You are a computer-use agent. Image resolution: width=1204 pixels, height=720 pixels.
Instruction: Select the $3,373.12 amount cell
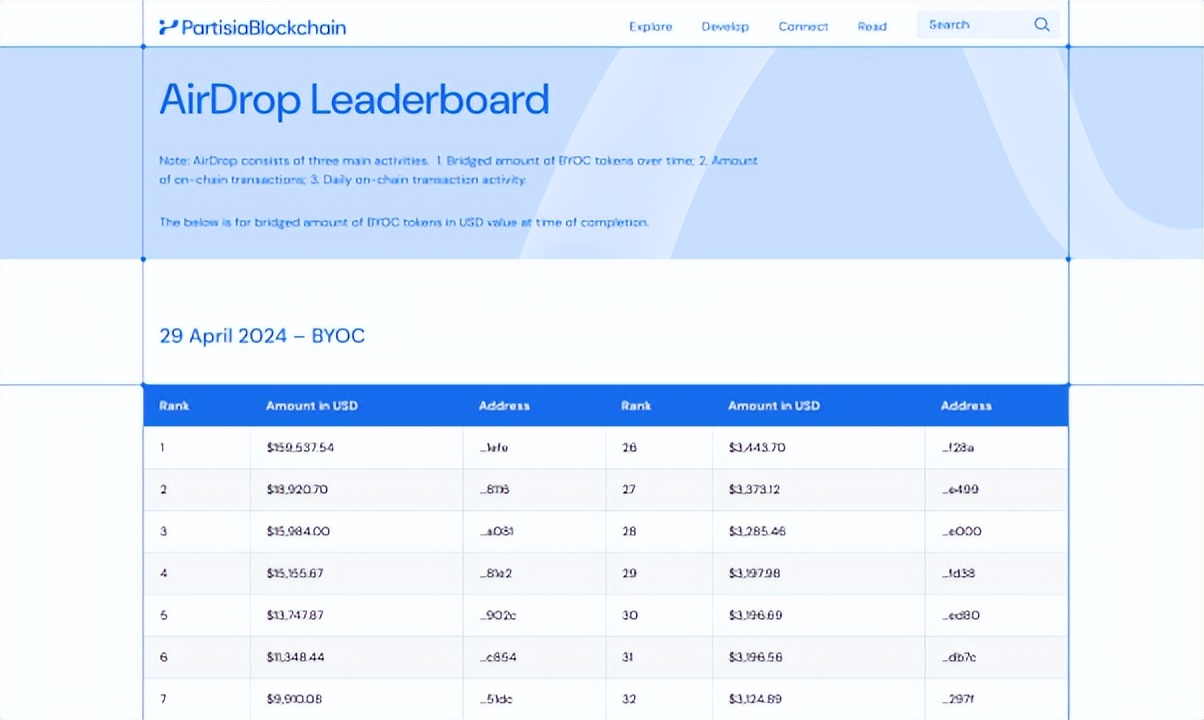click(x=819, y=490)
